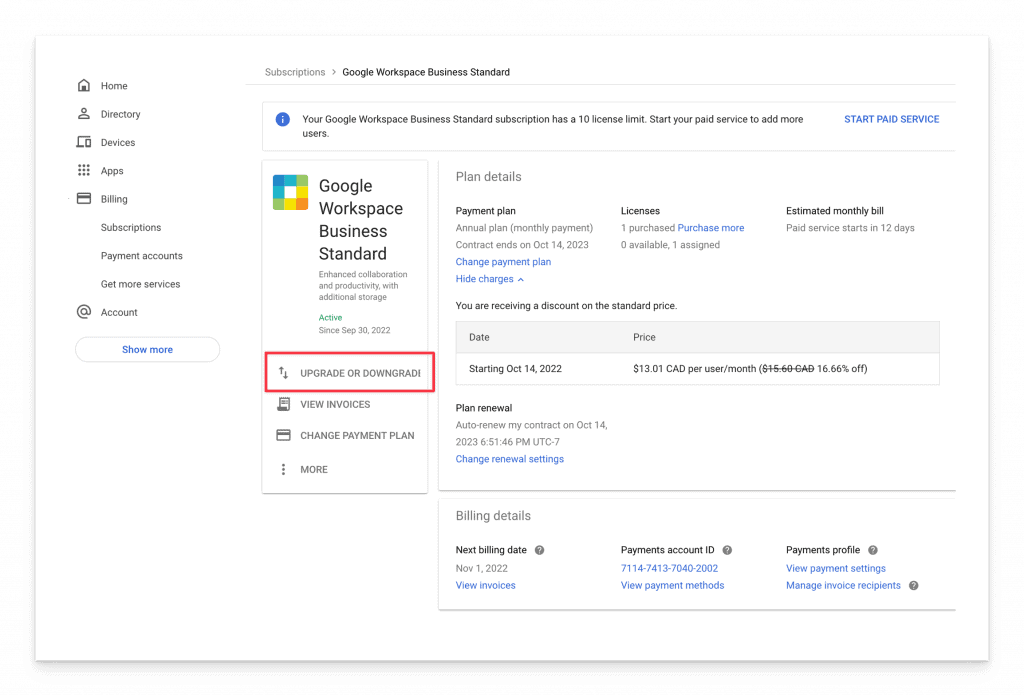Click Subscriptions breadcrumb link

click(x=295, y=72)
